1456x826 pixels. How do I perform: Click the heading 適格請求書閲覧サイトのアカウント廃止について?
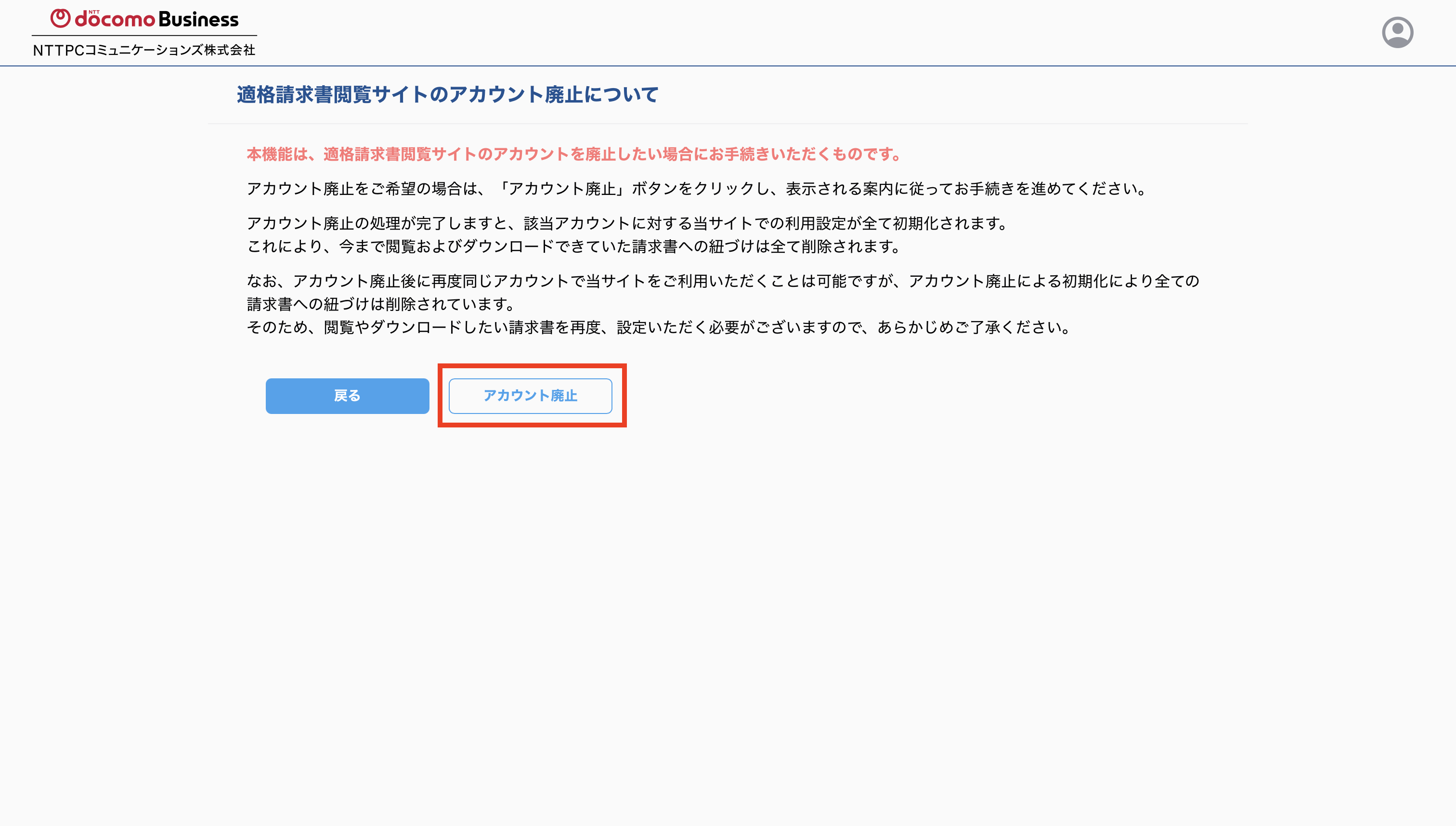click(x=447, y=94)
